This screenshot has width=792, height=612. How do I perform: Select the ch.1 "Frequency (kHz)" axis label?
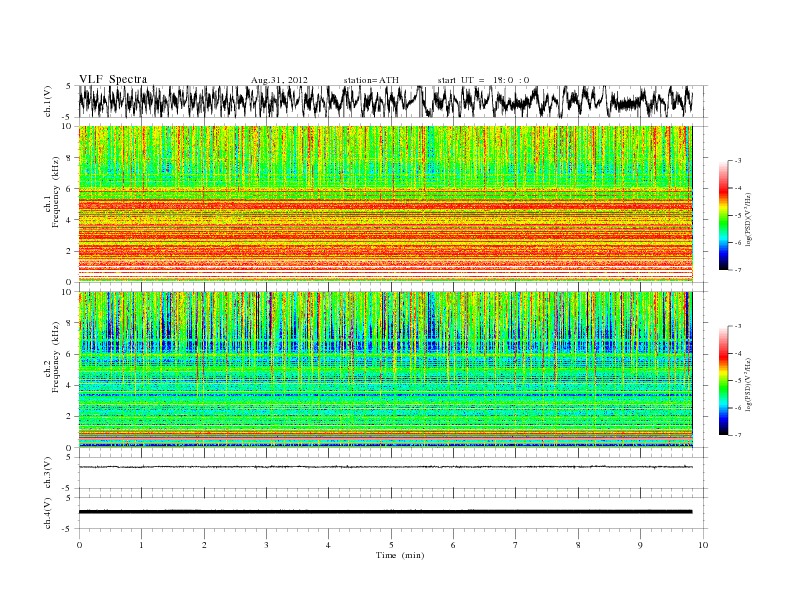[x=56, y=192]
